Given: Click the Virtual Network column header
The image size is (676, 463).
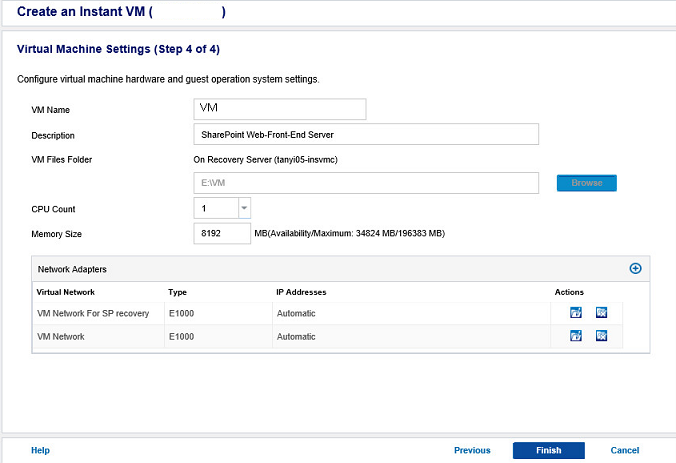Looking at the screenshot, I should (x=66, y=292).
